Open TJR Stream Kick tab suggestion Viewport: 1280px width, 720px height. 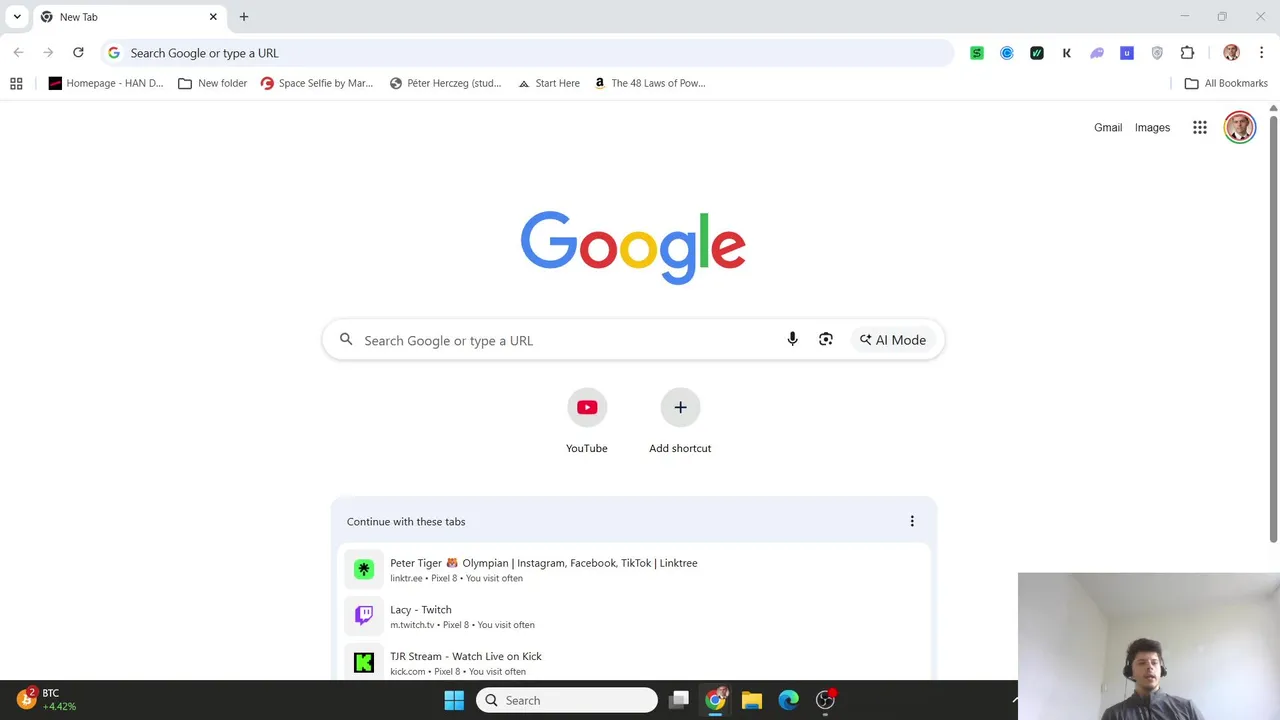pyautogui.click(x=634, y=663)
